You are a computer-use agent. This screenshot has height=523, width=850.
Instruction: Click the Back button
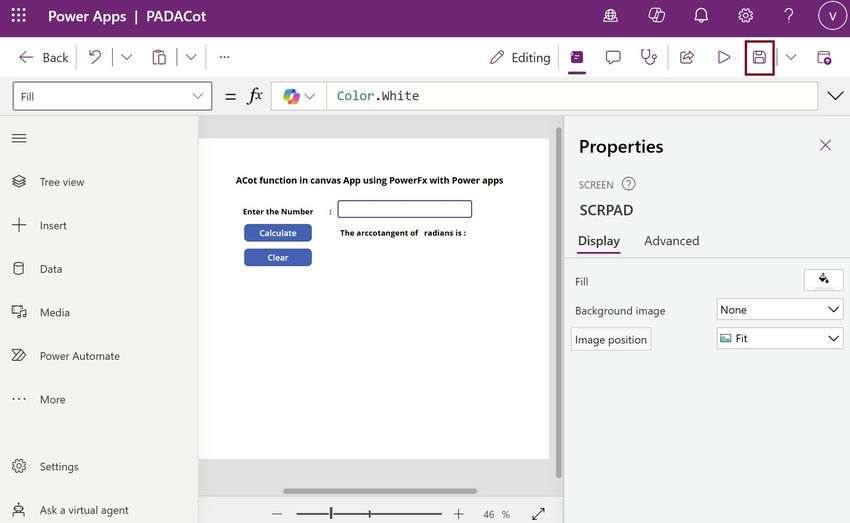click(43, 57)
